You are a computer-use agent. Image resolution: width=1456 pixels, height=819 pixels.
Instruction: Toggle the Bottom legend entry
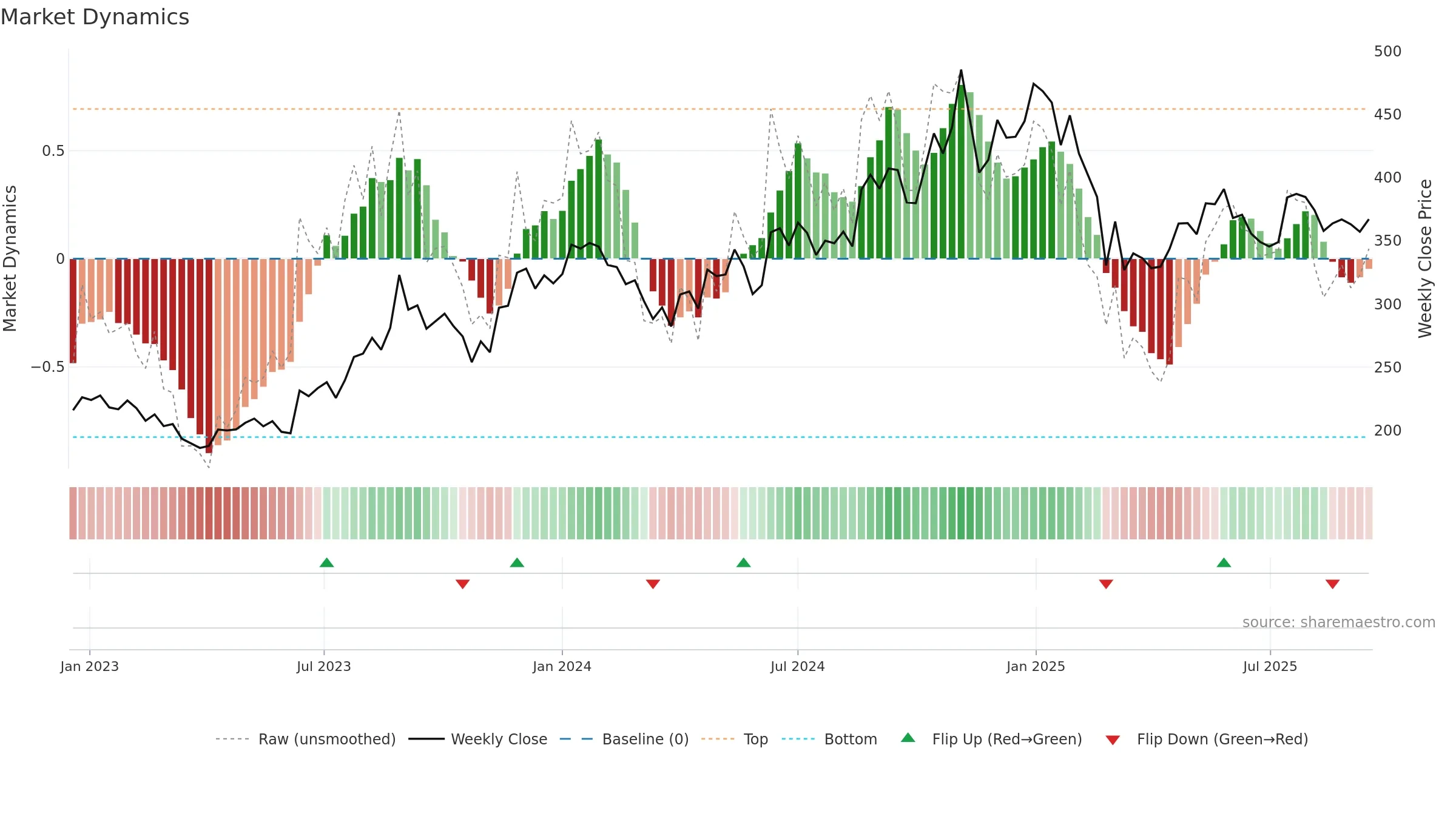point(829,739)
